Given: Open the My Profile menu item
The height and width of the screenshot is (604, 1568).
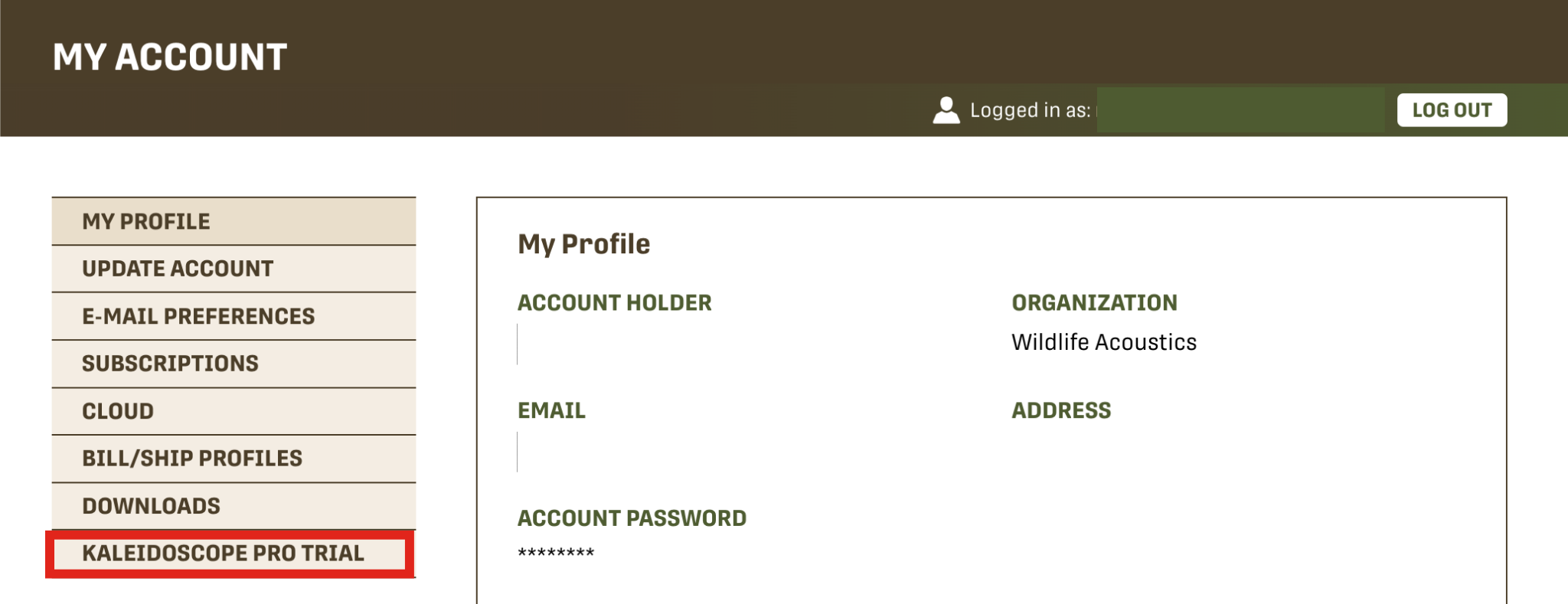Looking at the screenshot, I should [234, 222].
